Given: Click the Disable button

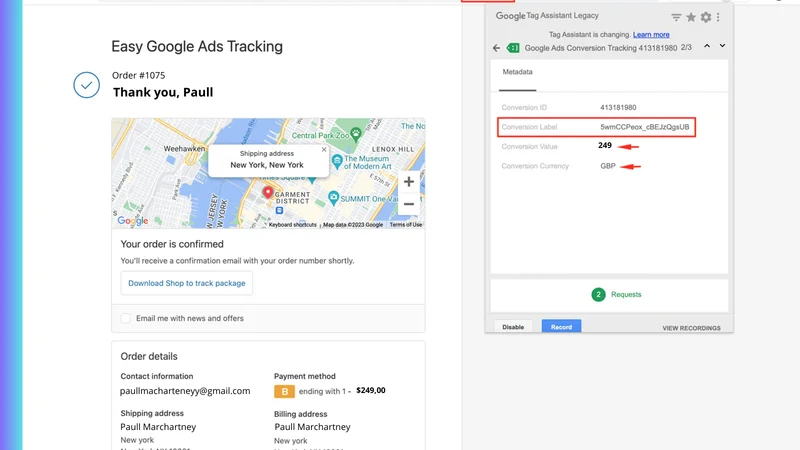Looking at the screenshot, I should pyautogui.click(x=513, y=327).
